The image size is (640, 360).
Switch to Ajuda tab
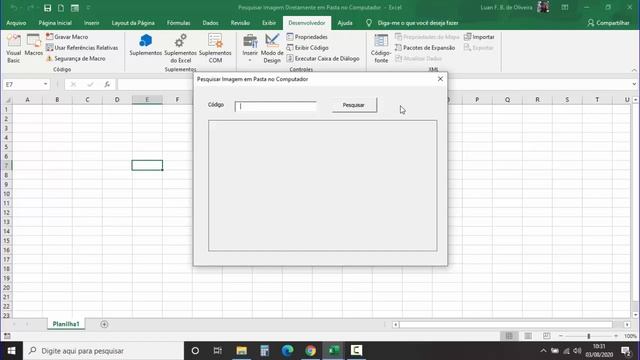(x=345, y=23)
